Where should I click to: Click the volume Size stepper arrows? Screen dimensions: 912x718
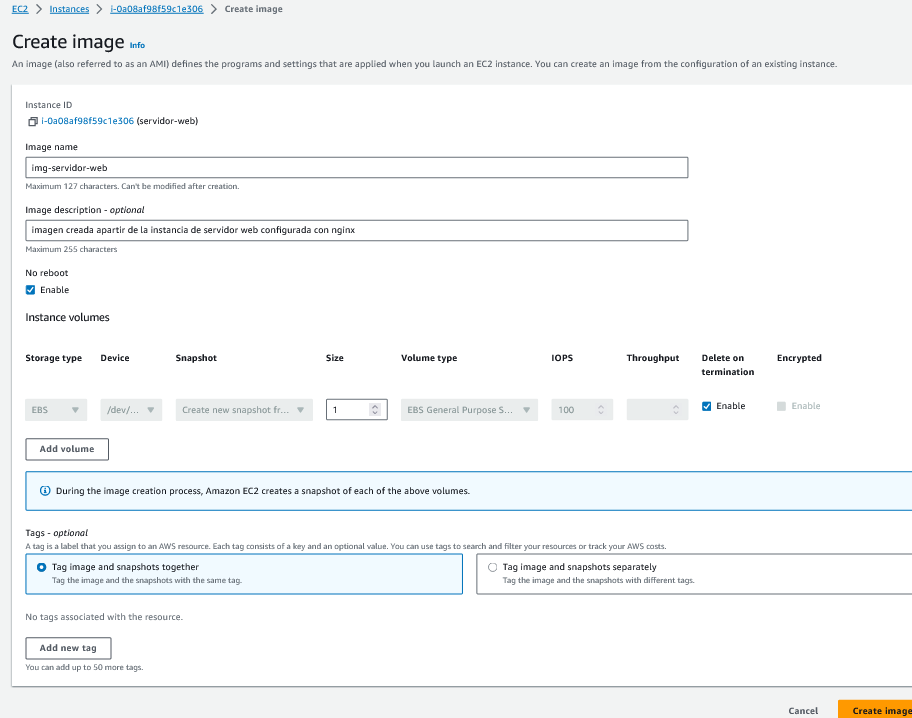coord(375,410)
